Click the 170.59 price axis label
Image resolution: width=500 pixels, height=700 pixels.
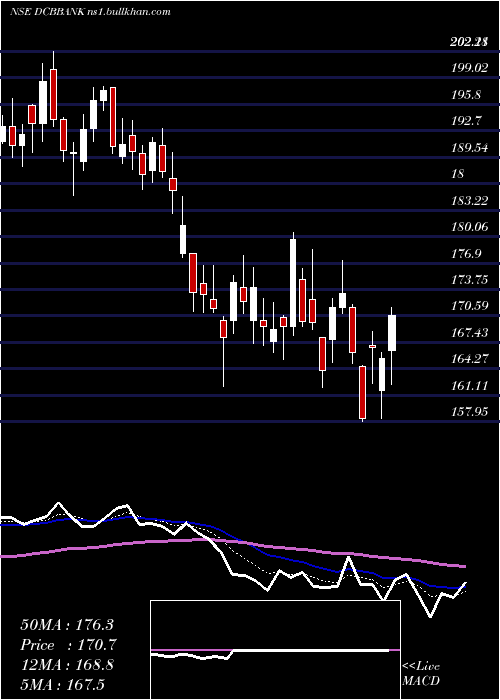(470, 306)
